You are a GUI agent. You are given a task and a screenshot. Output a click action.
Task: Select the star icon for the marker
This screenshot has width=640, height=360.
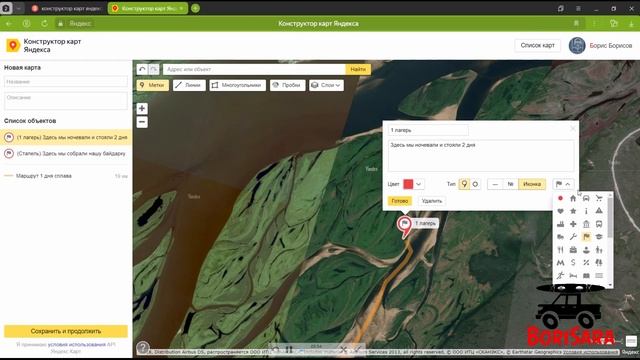point(573,211)
